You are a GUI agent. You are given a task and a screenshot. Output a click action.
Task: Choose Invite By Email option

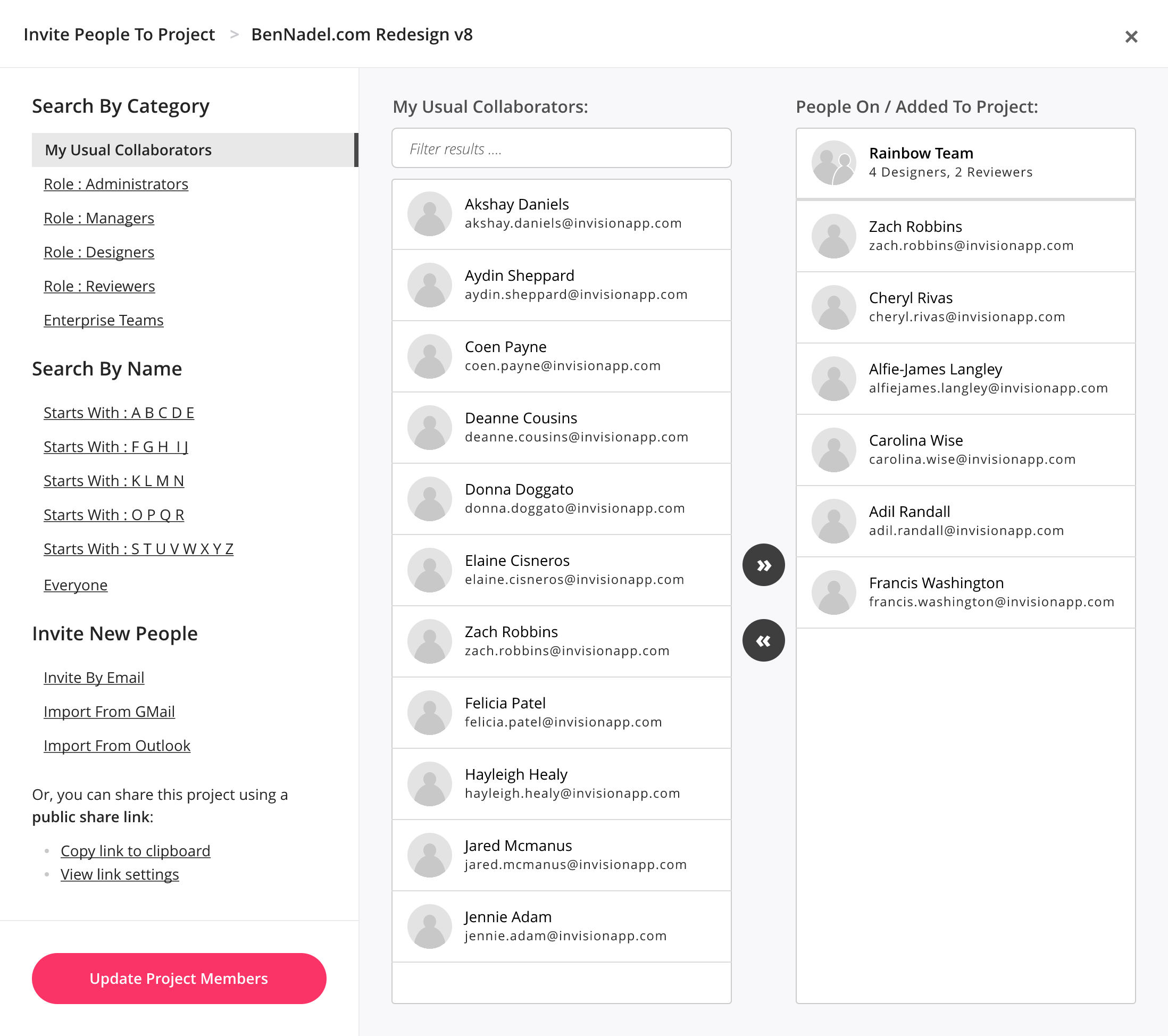tap(94, 677)
